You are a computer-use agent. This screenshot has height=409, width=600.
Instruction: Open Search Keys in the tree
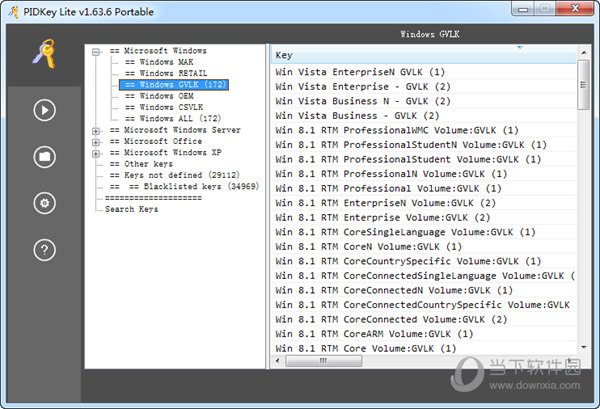point(132,209)
